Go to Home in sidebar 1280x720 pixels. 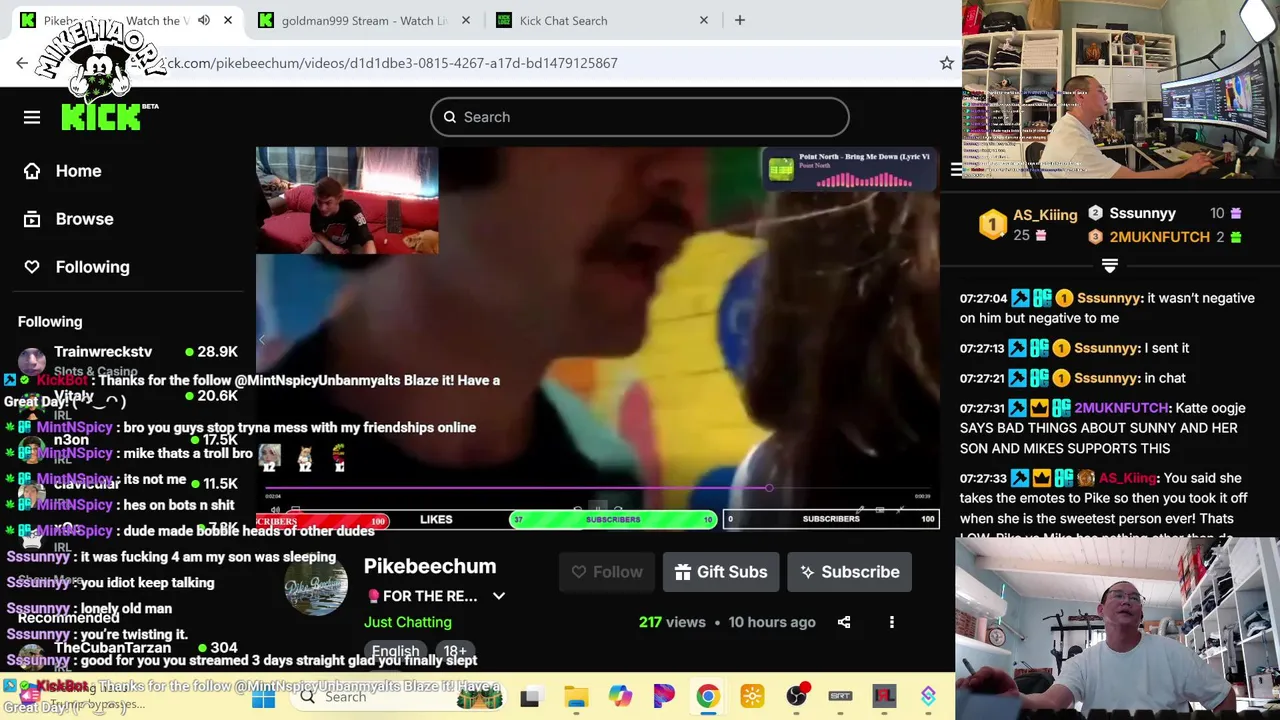(x=78, y=171)
